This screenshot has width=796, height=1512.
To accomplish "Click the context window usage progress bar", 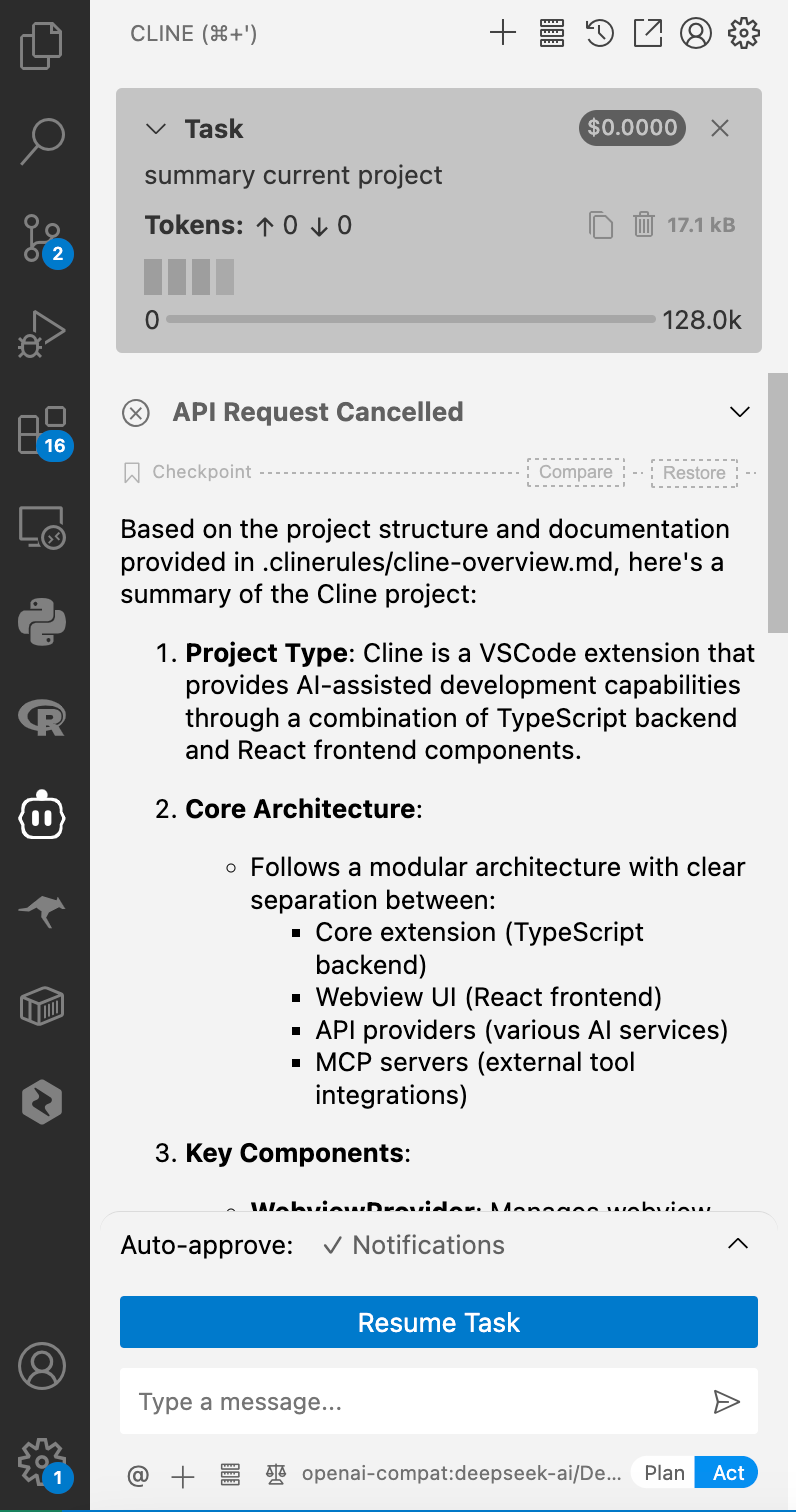I will click(x=410, y=320).
